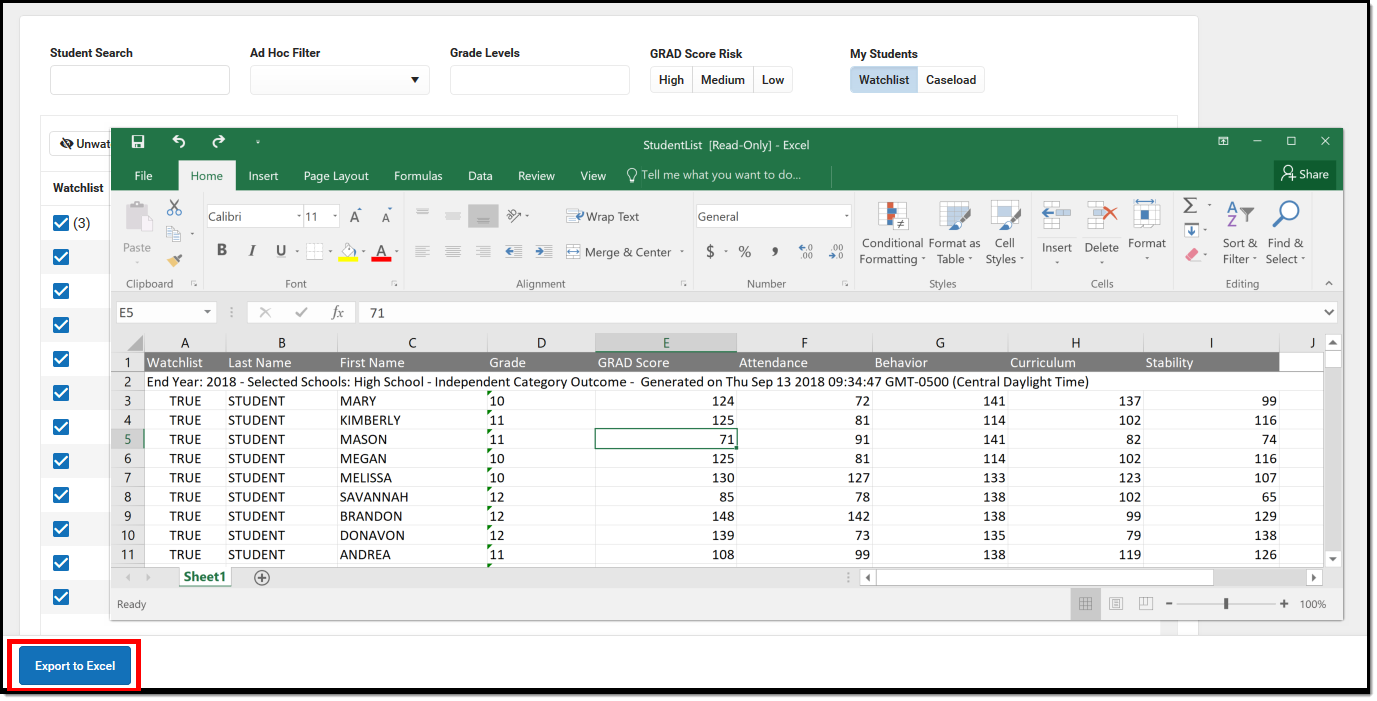This screenshot has height=701, width=1377.
Task: Open the Formulas ribbon tab
Action: click(418, 176)
